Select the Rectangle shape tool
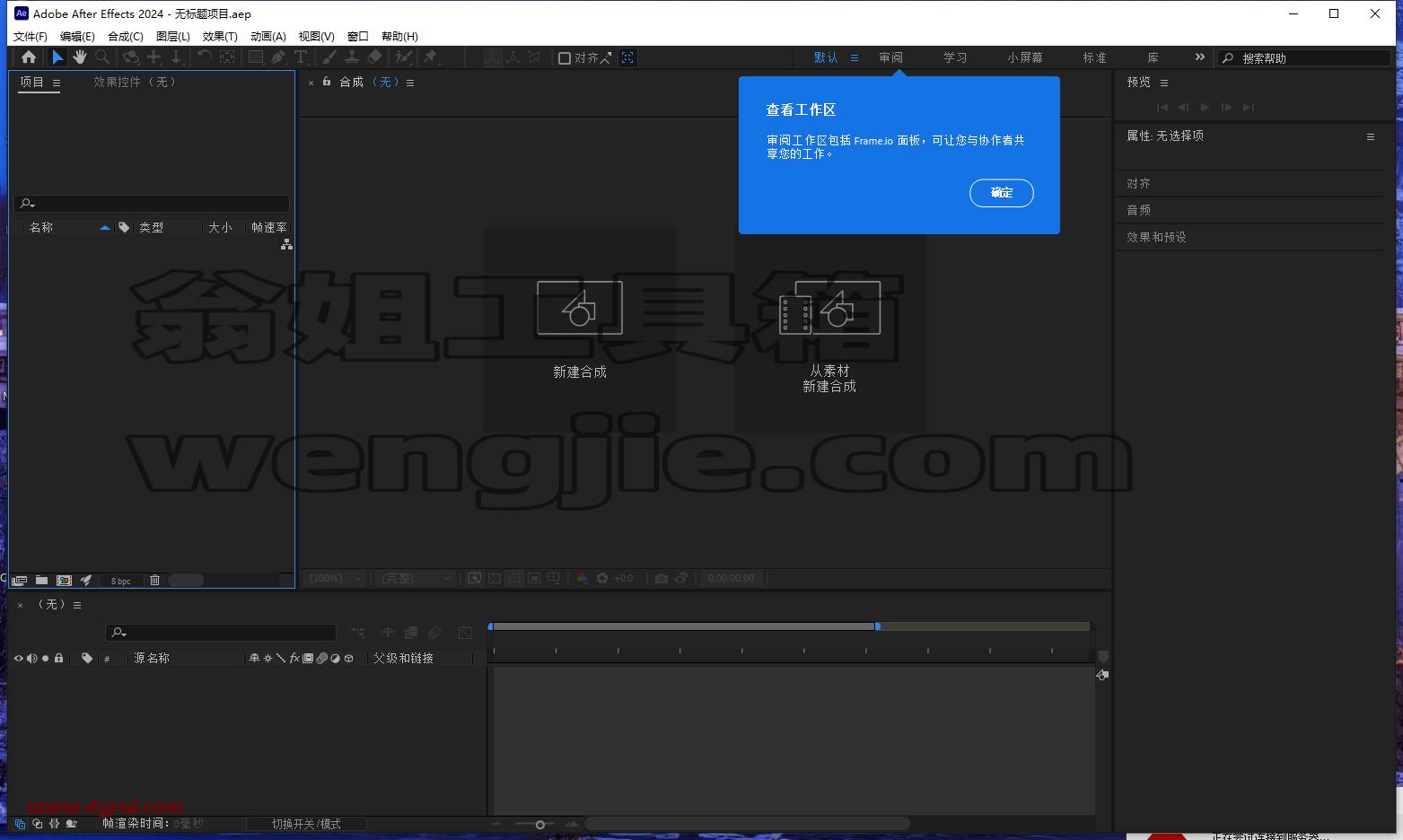This screenshot has height=840, width=1403. pos(256,57)
